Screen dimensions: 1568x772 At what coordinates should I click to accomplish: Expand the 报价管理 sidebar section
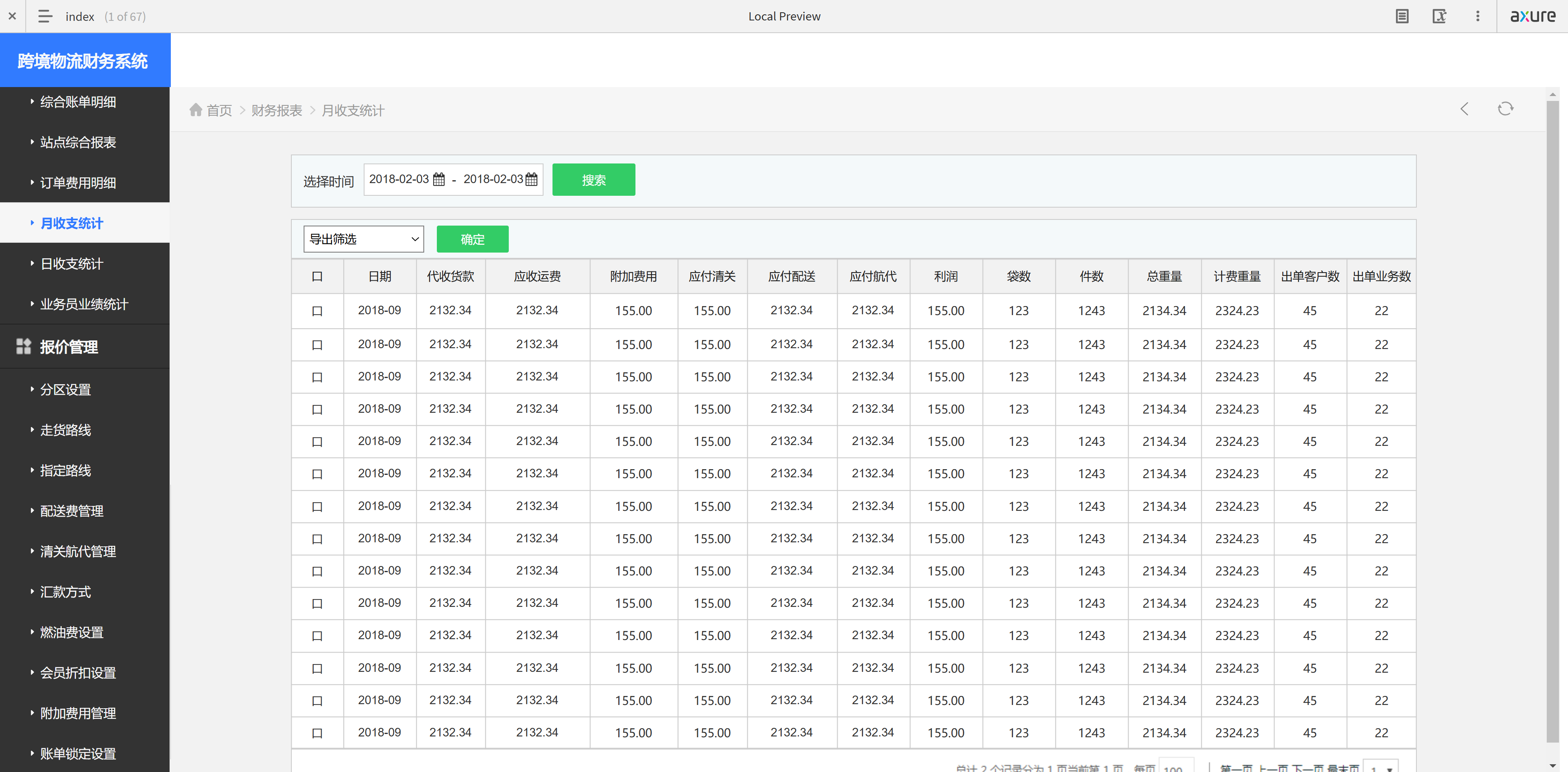tap(68, 347)
